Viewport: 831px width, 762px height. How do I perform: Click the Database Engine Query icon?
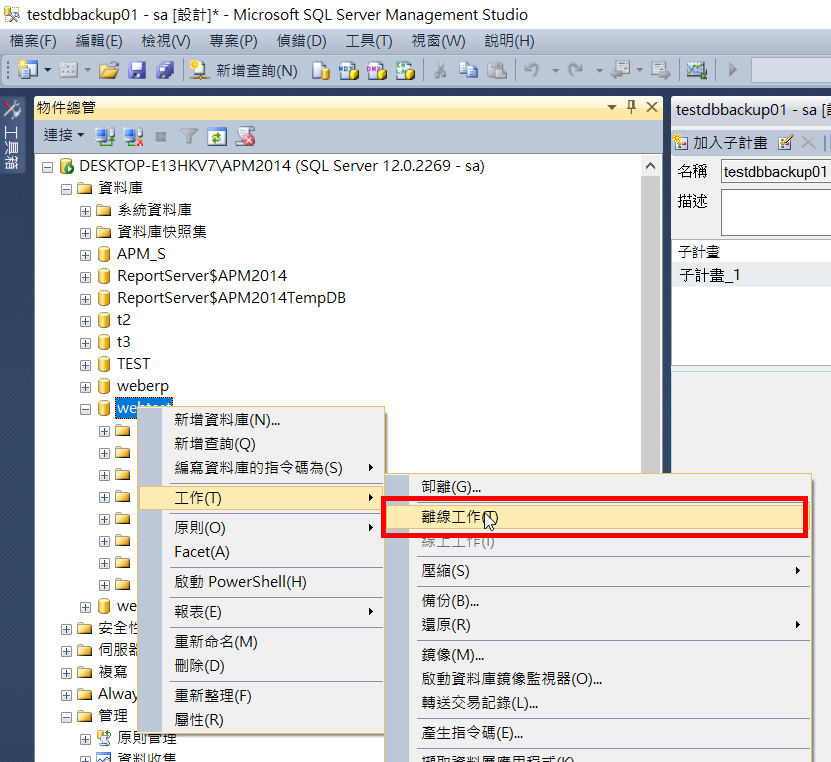(x=321, y=70)
